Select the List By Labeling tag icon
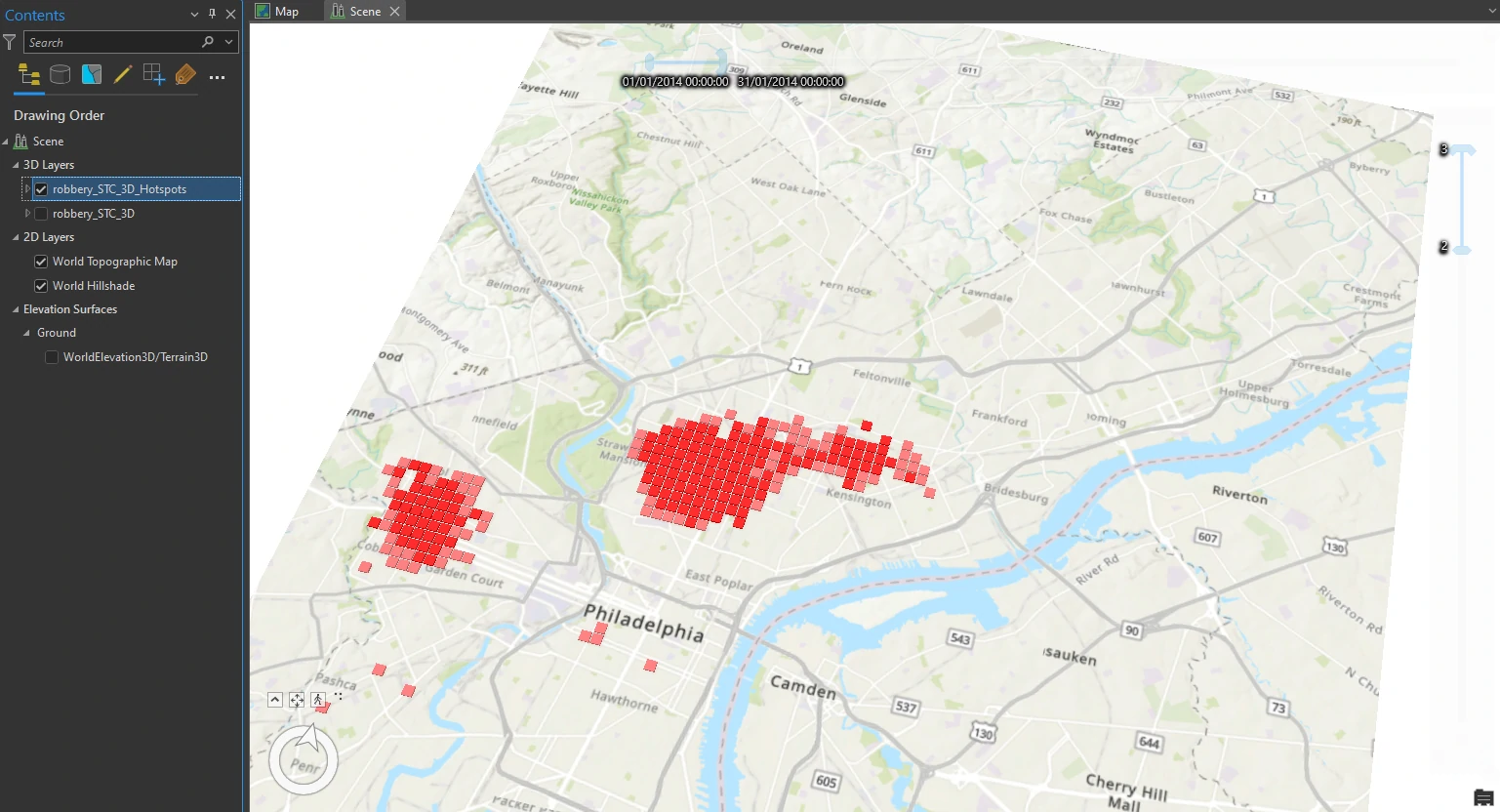The width and height of the screenshot is (1500, 812). tap(185, 75)
